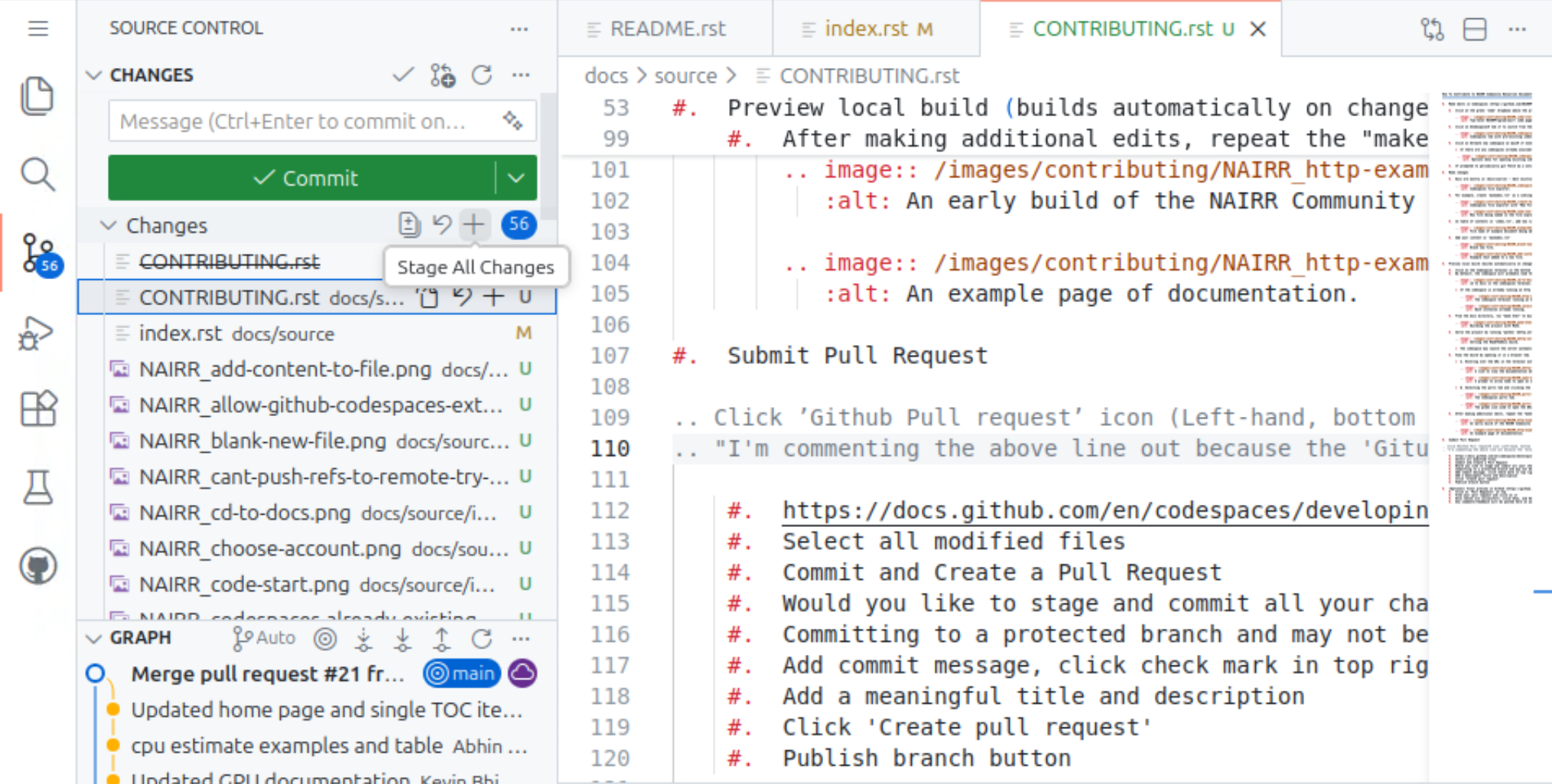Select NAIRR_add-content-to-file.png change
This screenshot has height=784, width=1552.
[x=317, y=369]
